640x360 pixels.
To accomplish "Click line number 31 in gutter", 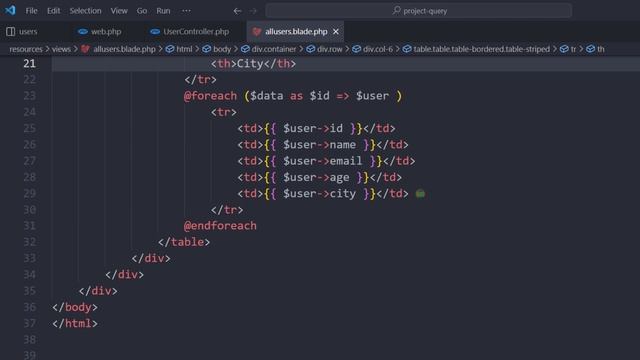I will [x=29, y=226].
